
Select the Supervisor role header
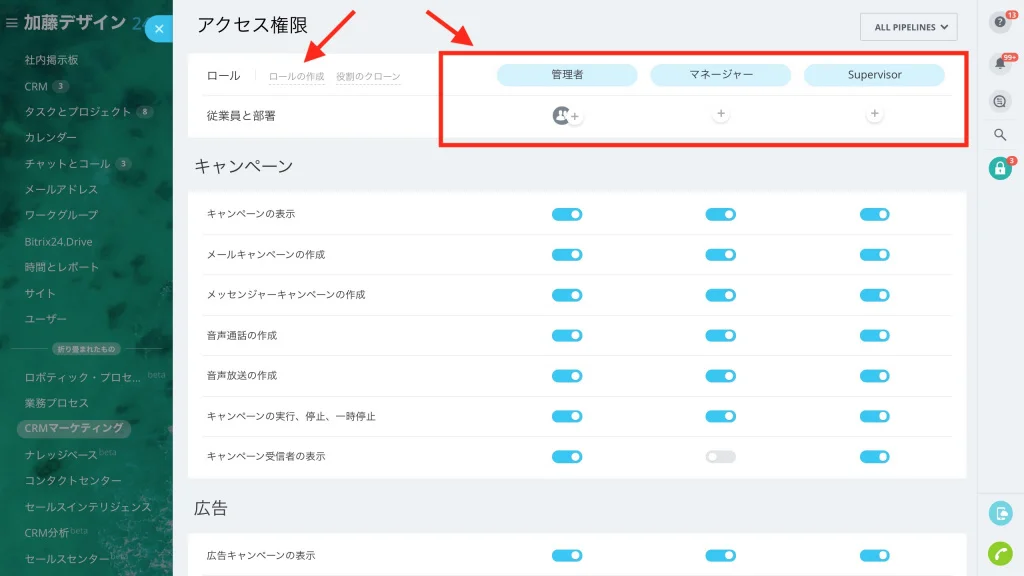click(x=874, y=74)
